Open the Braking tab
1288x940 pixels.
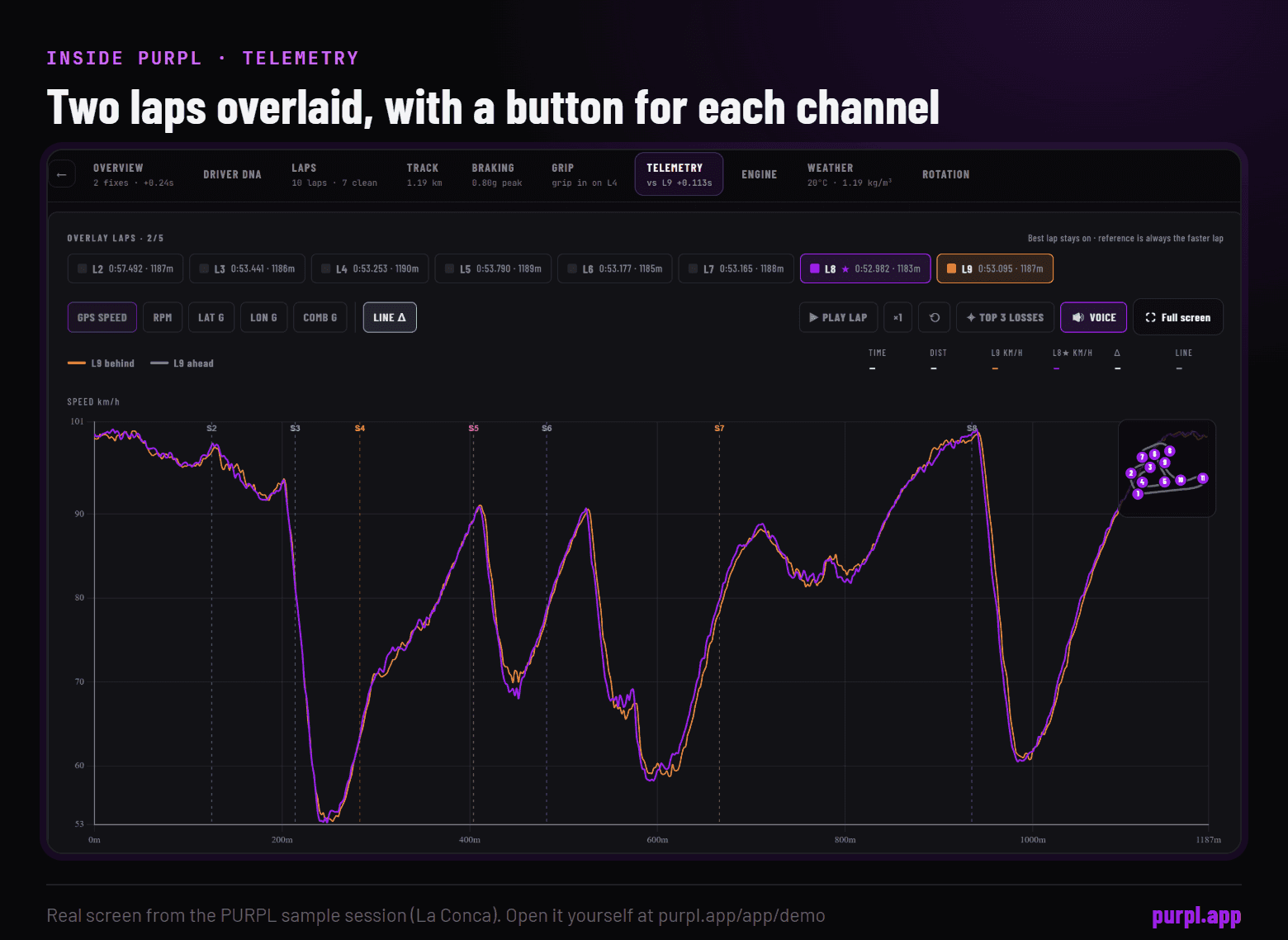pos(497,174)
